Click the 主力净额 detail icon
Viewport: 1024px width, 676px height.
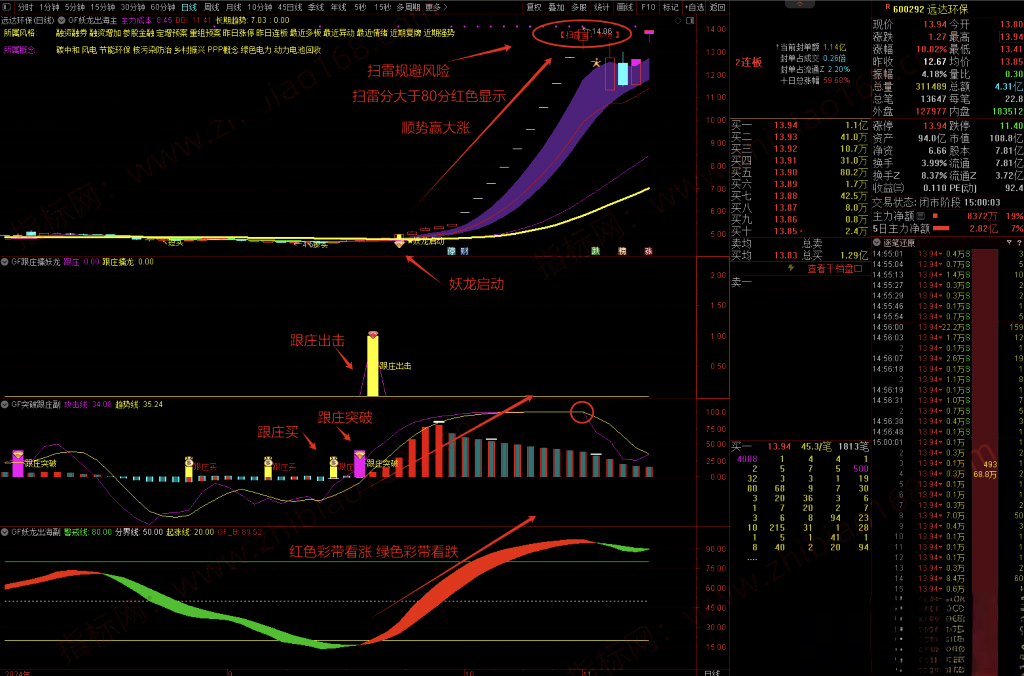[x=919, y=215]
